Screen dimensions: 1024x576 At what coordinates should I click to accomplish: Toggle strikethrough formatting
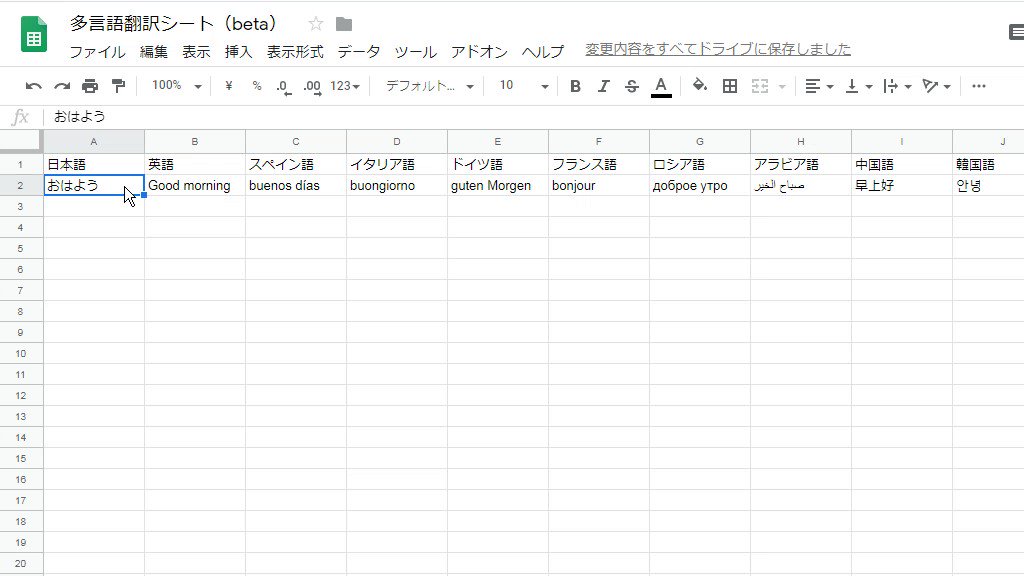pyautogui.click(x=631, y=86)
